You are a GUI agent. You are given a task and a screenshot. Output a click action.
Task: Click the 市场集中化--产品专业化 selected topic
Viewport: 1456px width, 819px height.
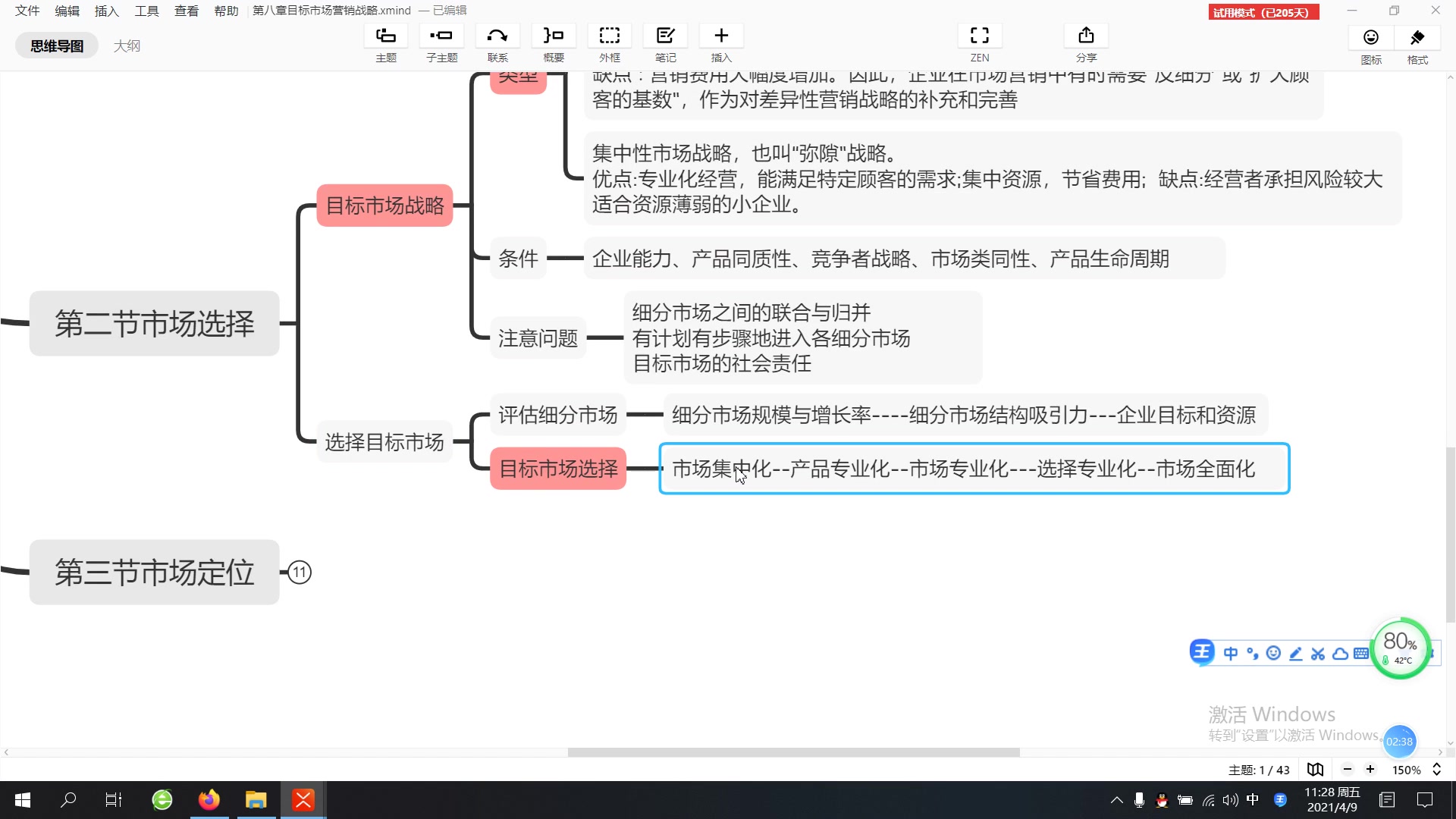pos(974,469)
